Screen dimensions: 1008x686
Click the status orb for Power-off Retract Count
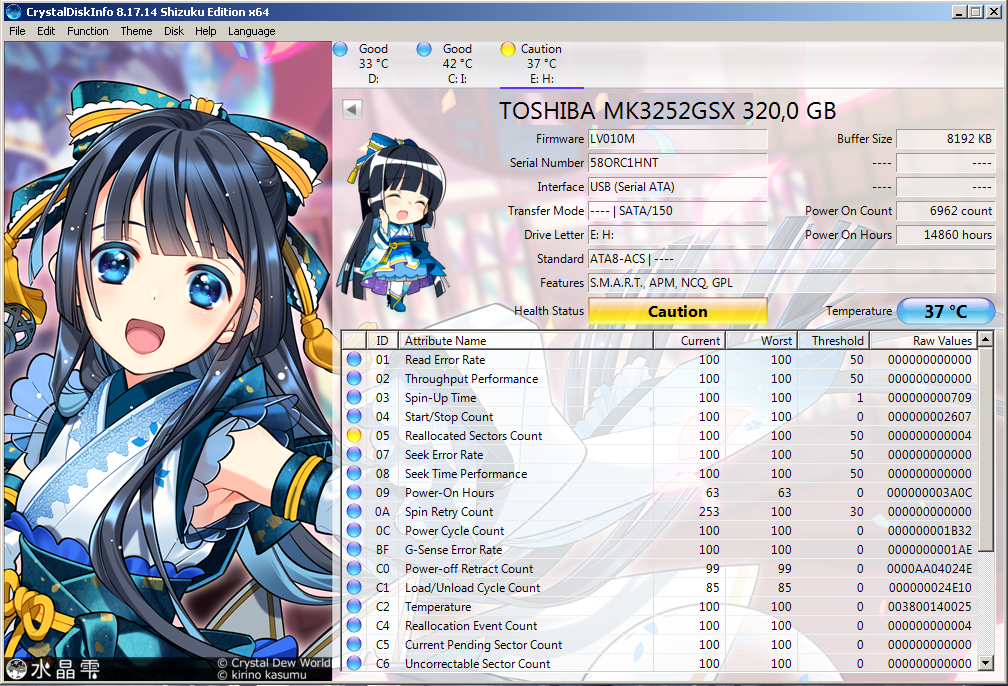pyautogui.click(x=354, y=568)
